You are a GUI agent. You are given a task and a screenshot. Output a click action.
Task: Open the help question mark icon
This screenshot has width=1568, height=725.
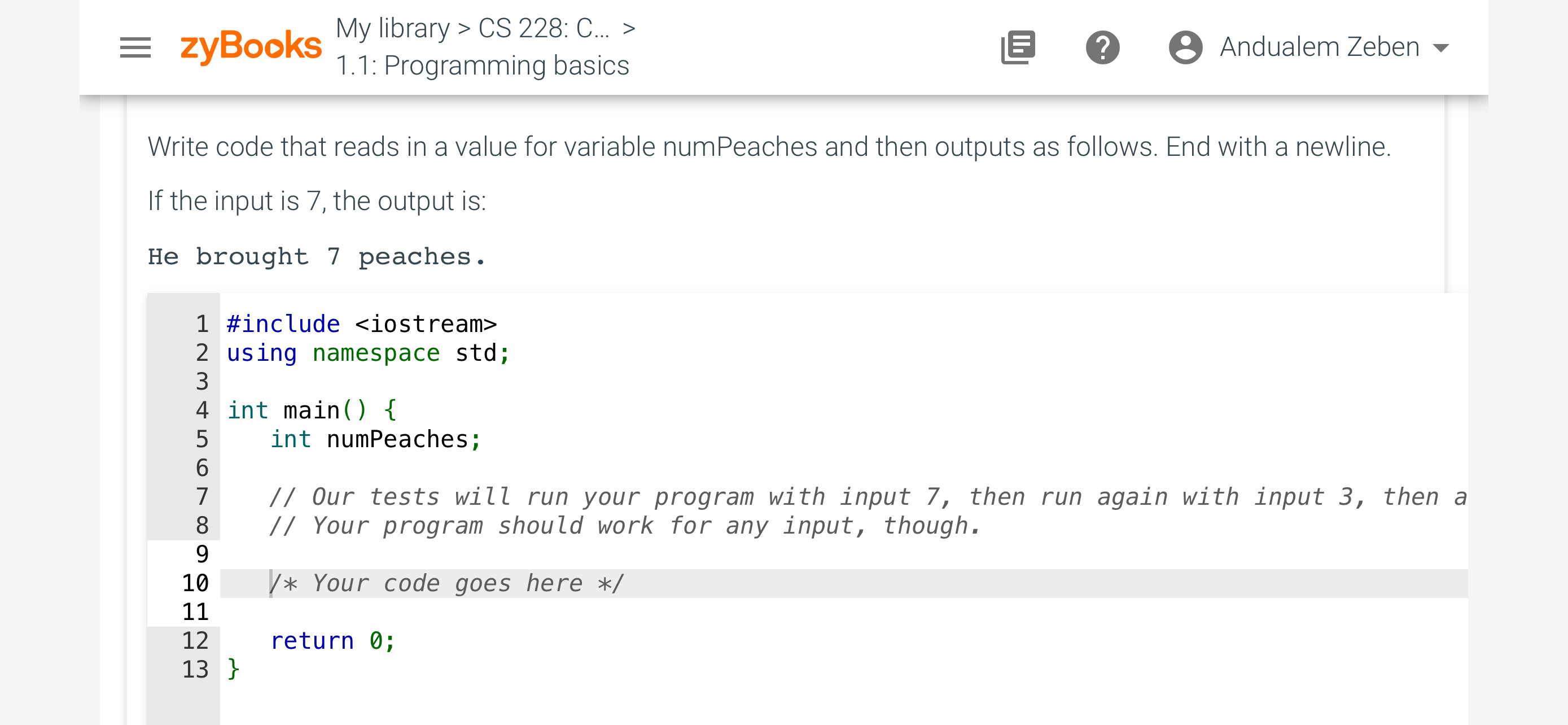(1103, 47)
